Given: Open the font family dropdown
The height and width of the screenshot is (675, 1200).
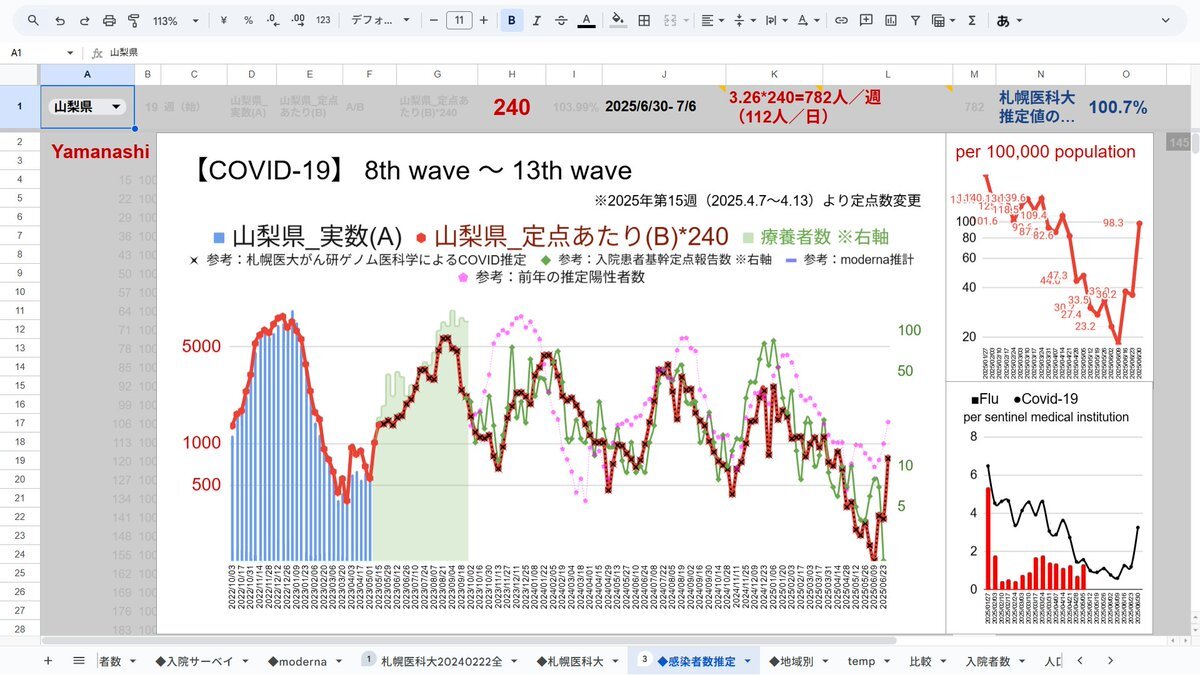Looking at the screenshot, I should (x=380, y=20).
